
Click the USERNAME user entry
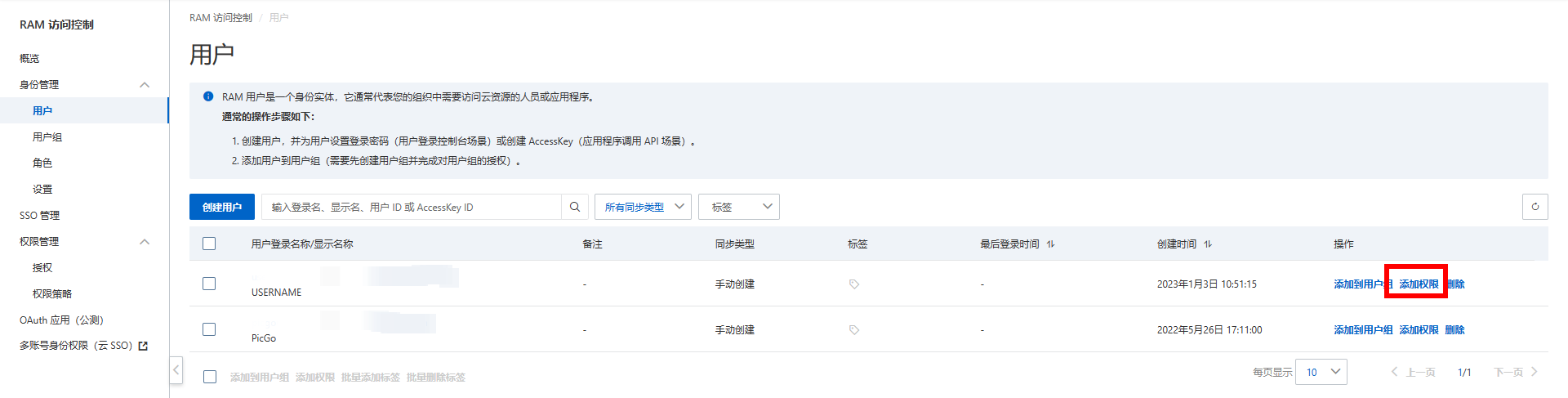coord(276,293)
